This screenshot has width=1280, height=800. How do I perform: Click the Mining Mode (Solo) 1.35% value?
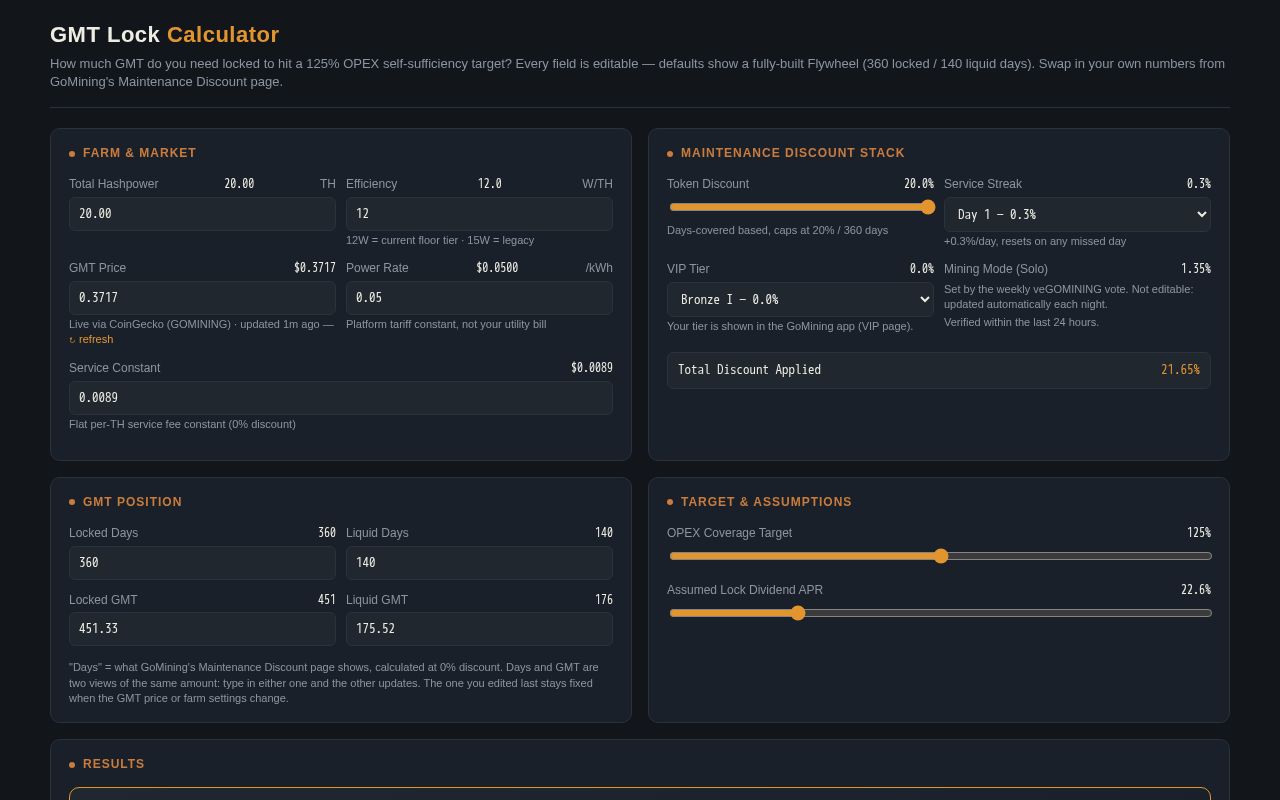point(1196,269)
